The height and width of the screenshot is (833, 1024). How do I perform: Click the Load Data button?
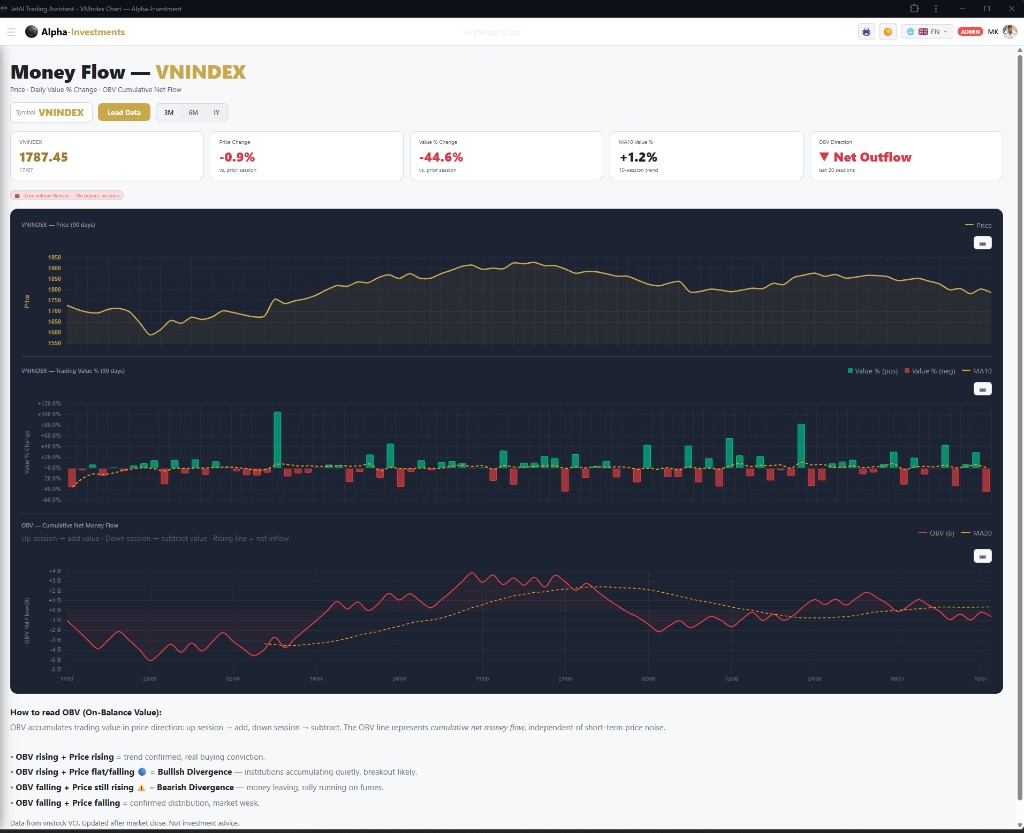124,112
